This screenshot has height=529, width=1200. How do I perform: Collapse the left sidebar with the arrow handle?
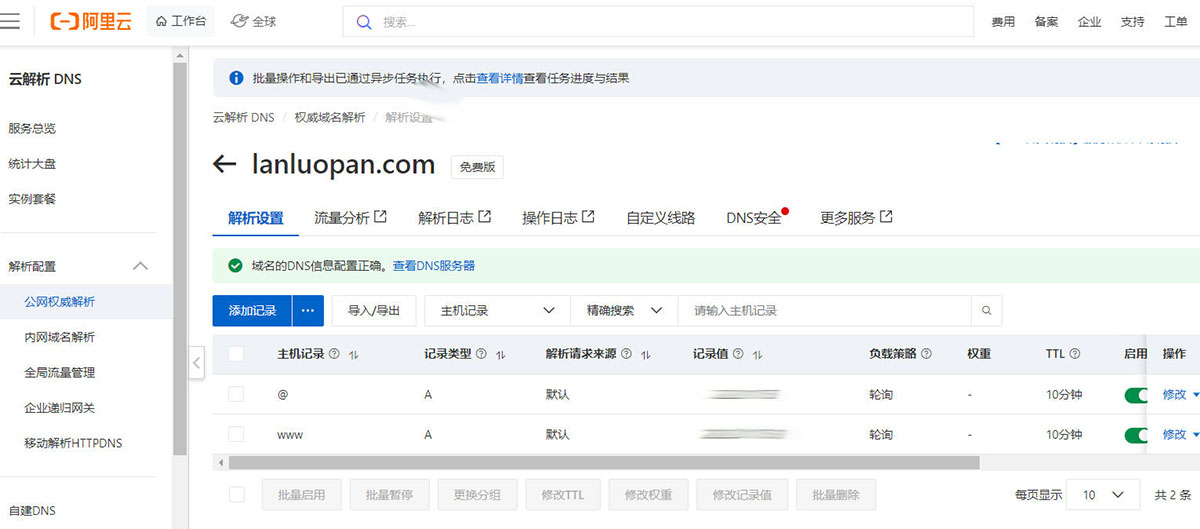(196, 363)
